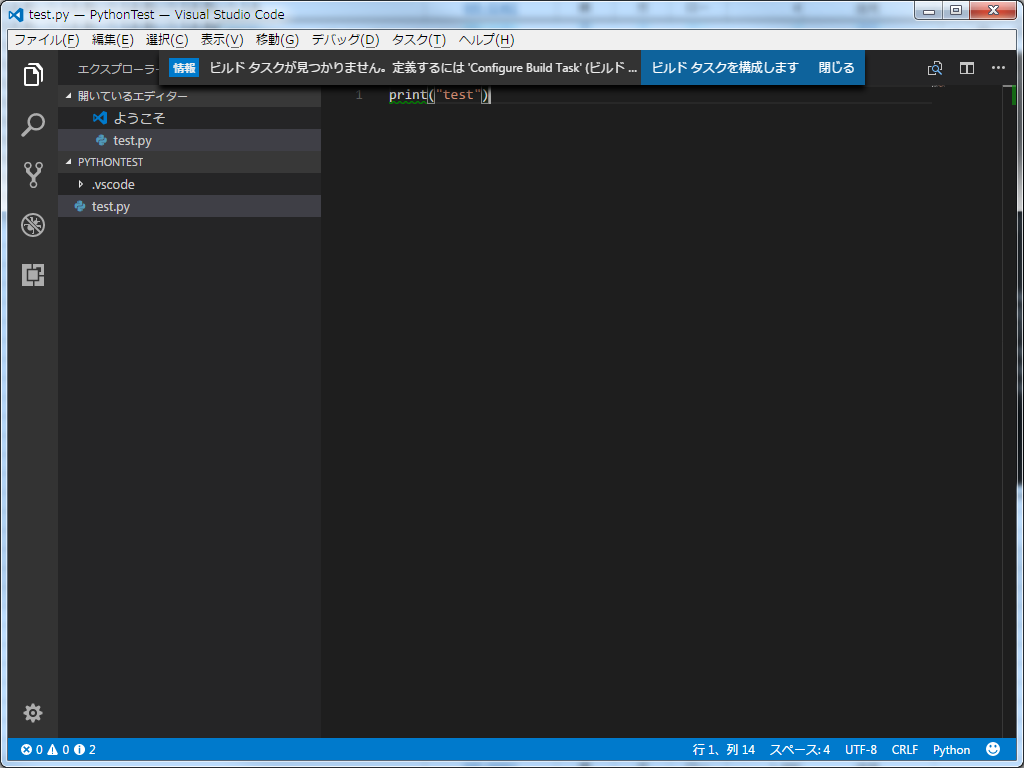
Task: Open the 選択(C) menu
Action: pyautogui.click(x=167, y=40)
